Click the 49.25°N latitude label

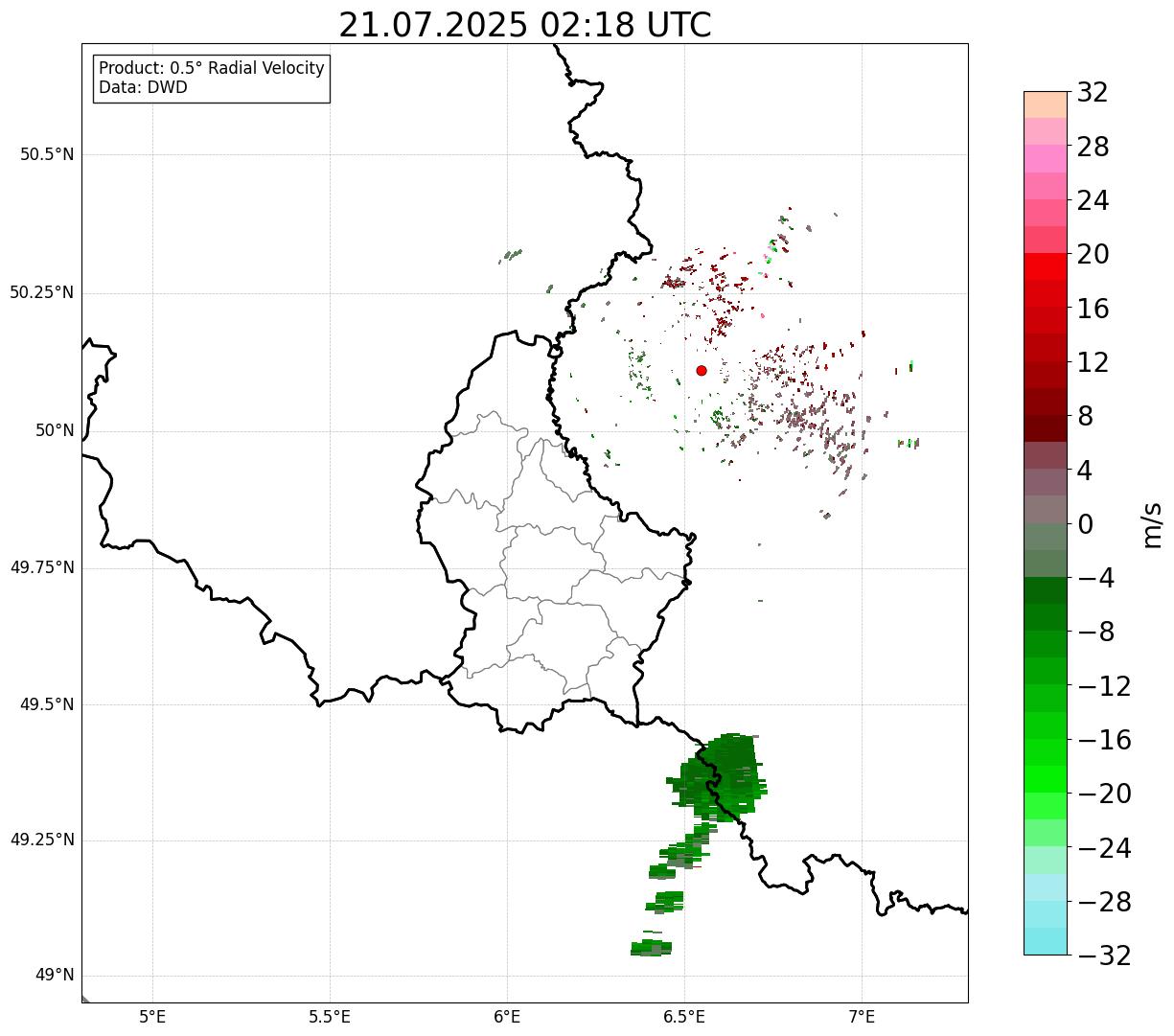point(42,840)
